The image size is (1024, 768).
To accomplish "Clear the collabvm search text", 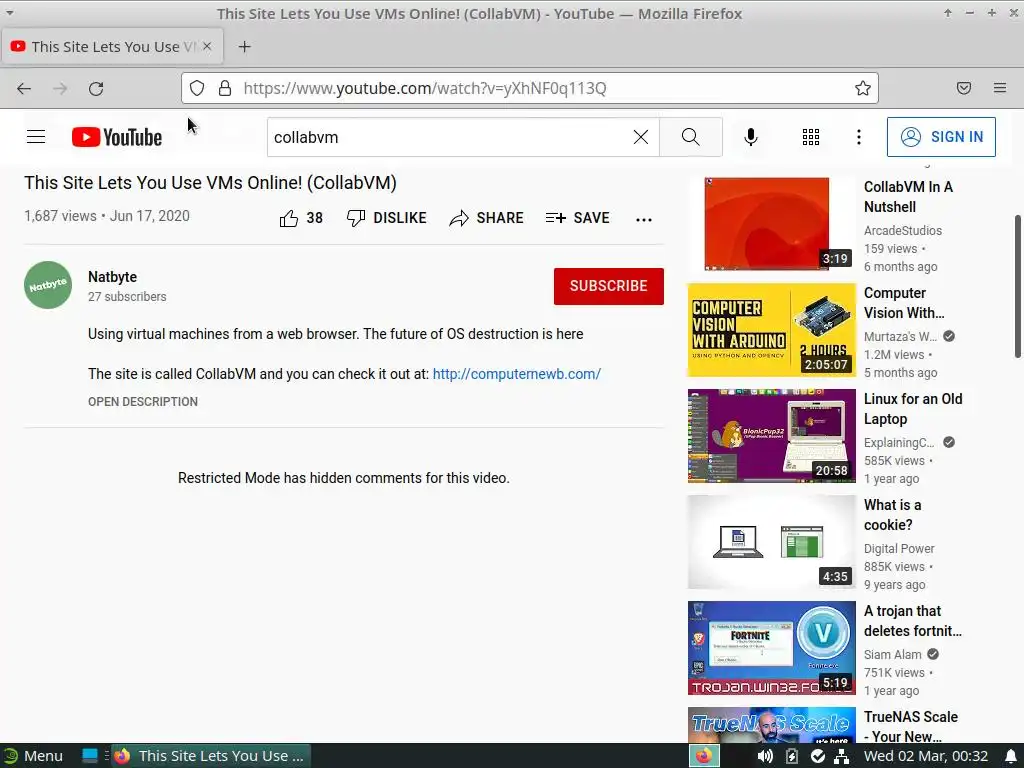I will [641, 137].
